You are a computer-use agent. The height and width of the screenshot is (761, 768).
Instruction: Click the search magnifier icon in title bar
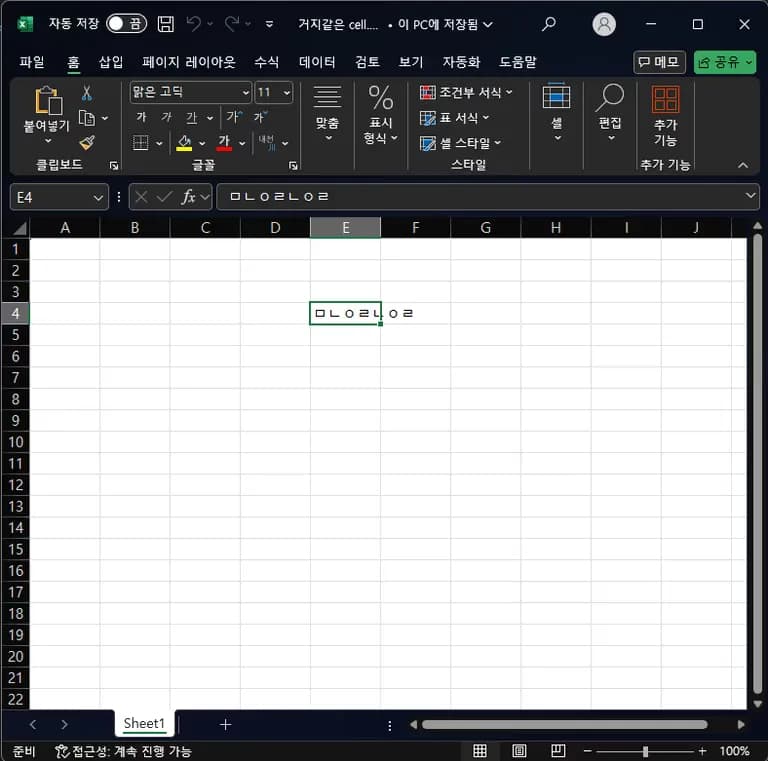[x=549, y=24]
